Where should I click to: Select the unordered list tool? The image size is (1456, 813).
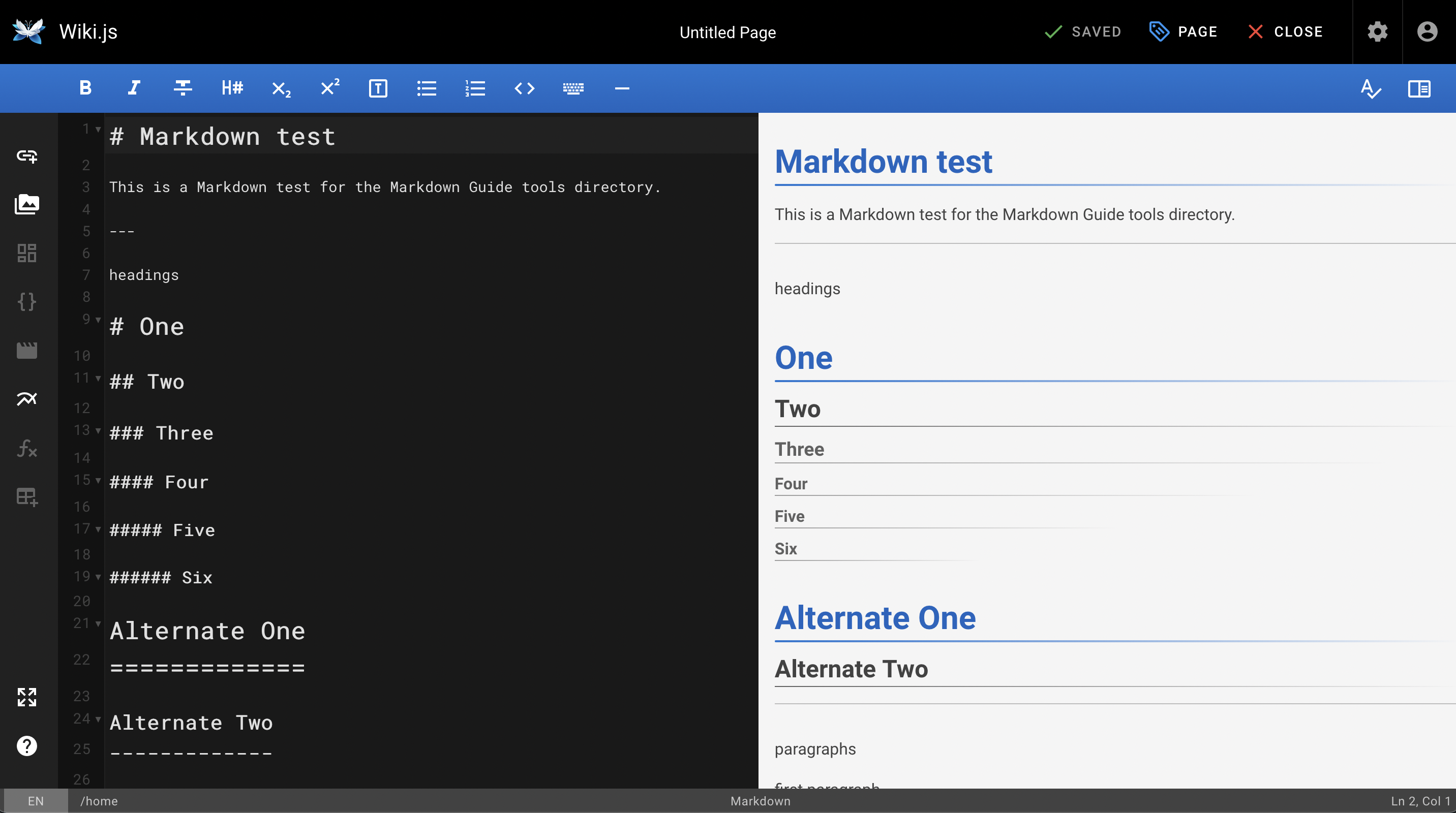pyautogui.click(x=426, y=88)
